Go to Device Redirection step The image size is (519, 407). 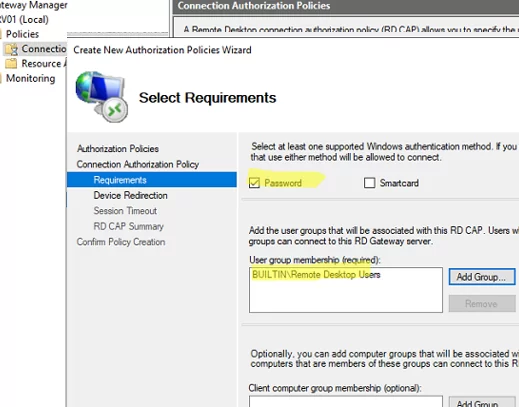coord(130,195)
